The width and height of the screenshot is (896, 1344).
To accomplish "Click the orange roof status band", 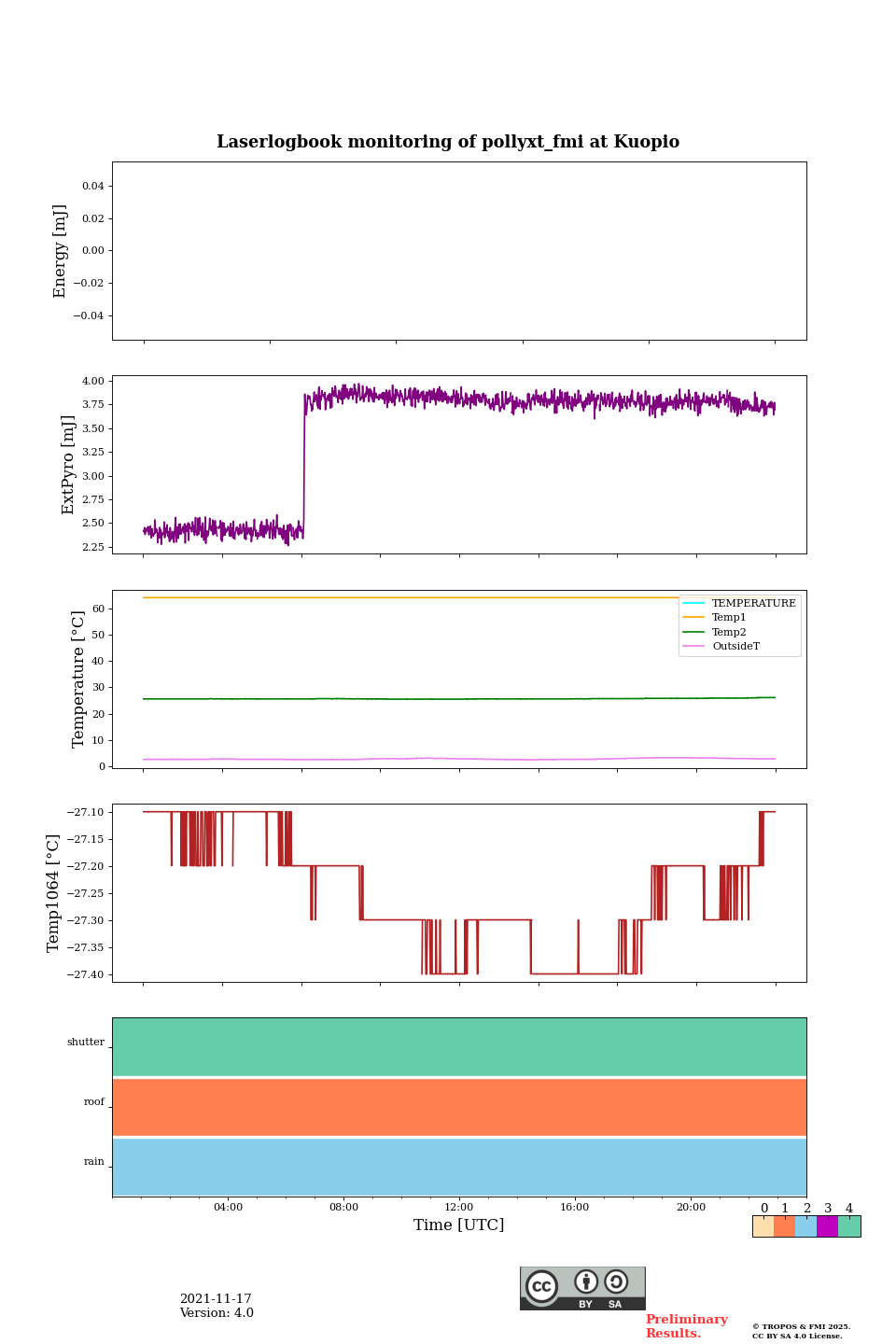I will click(459, 1107).
